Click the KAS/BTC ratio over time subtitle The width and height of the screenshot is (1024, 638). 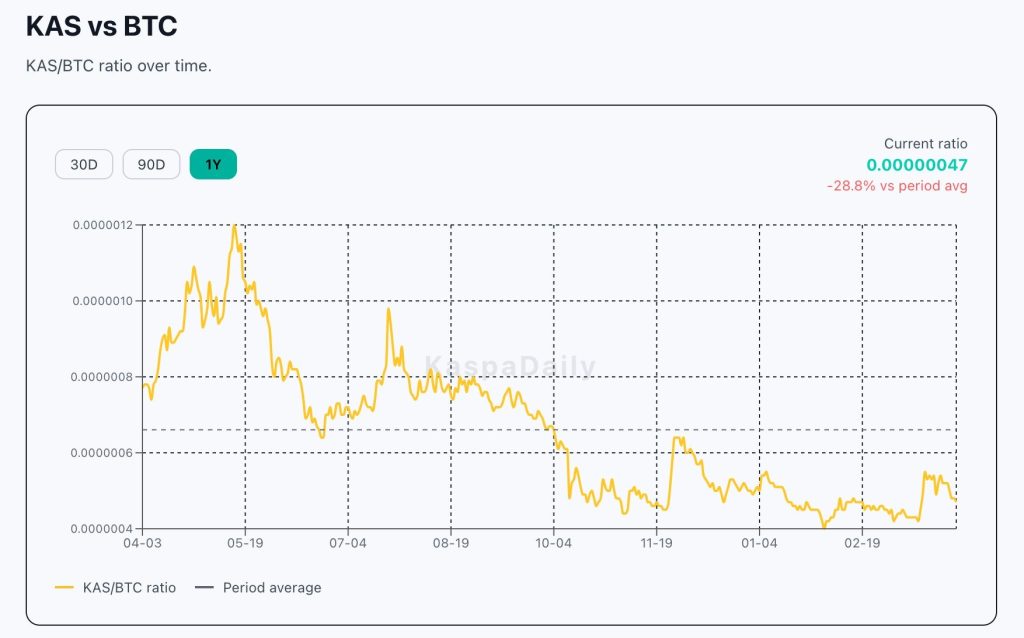coord(118,66)
